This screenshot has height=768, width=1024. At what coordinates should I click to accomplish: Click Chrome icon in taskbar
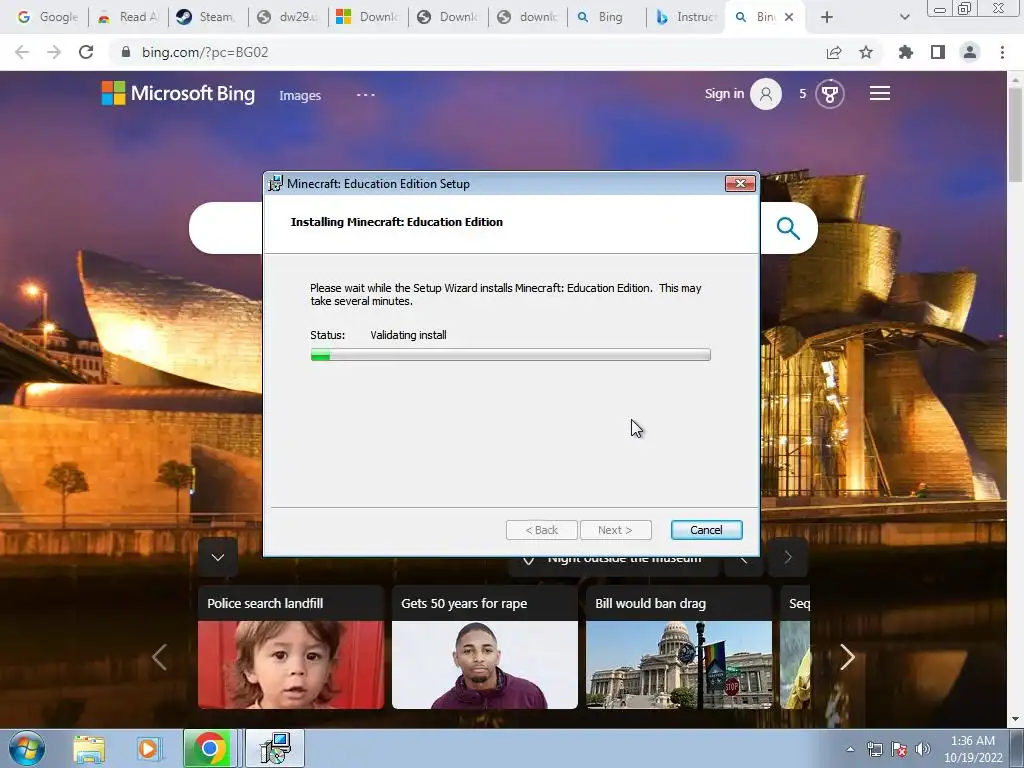210,748
